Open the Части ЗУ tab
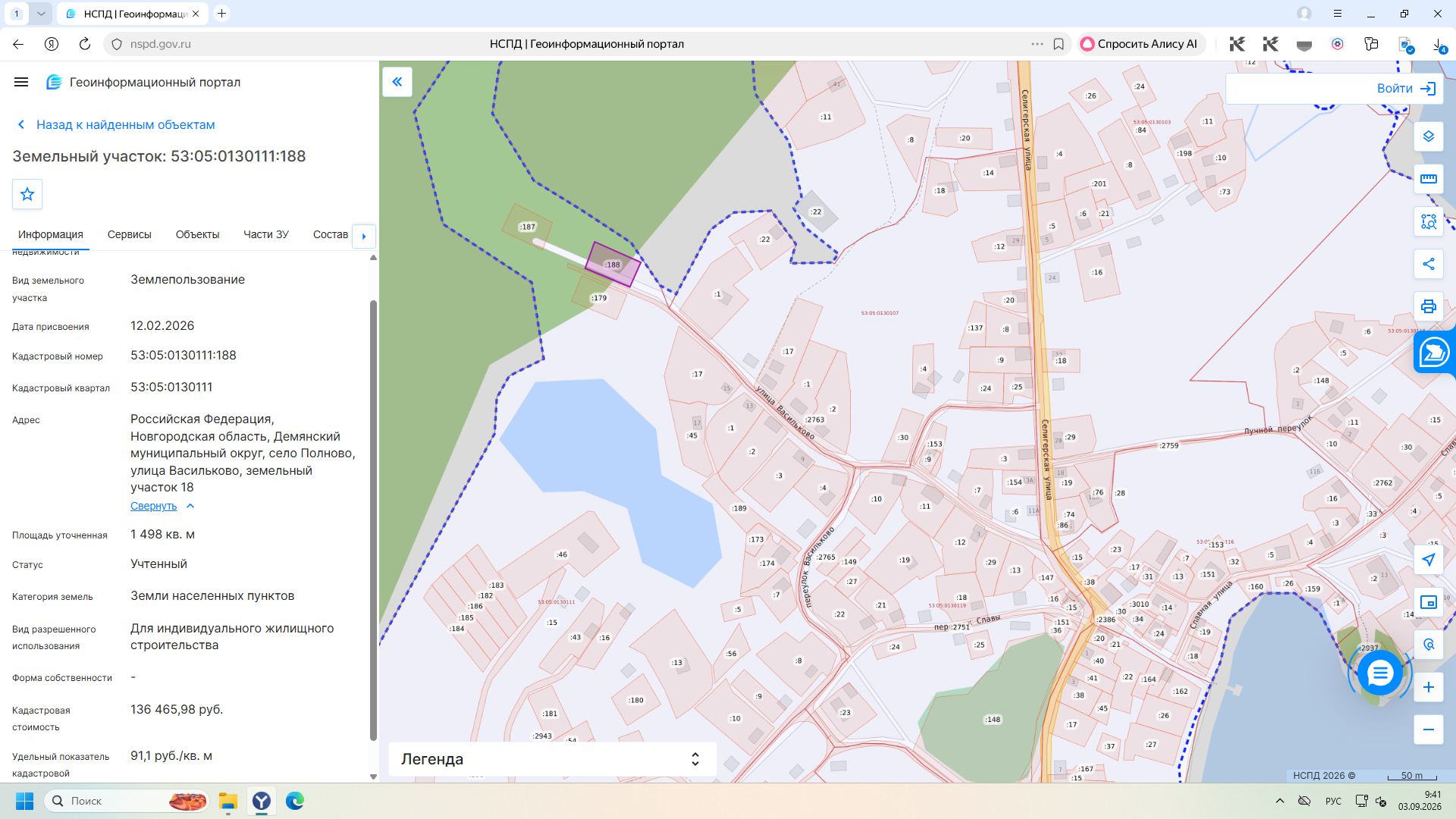 [265, 234]
